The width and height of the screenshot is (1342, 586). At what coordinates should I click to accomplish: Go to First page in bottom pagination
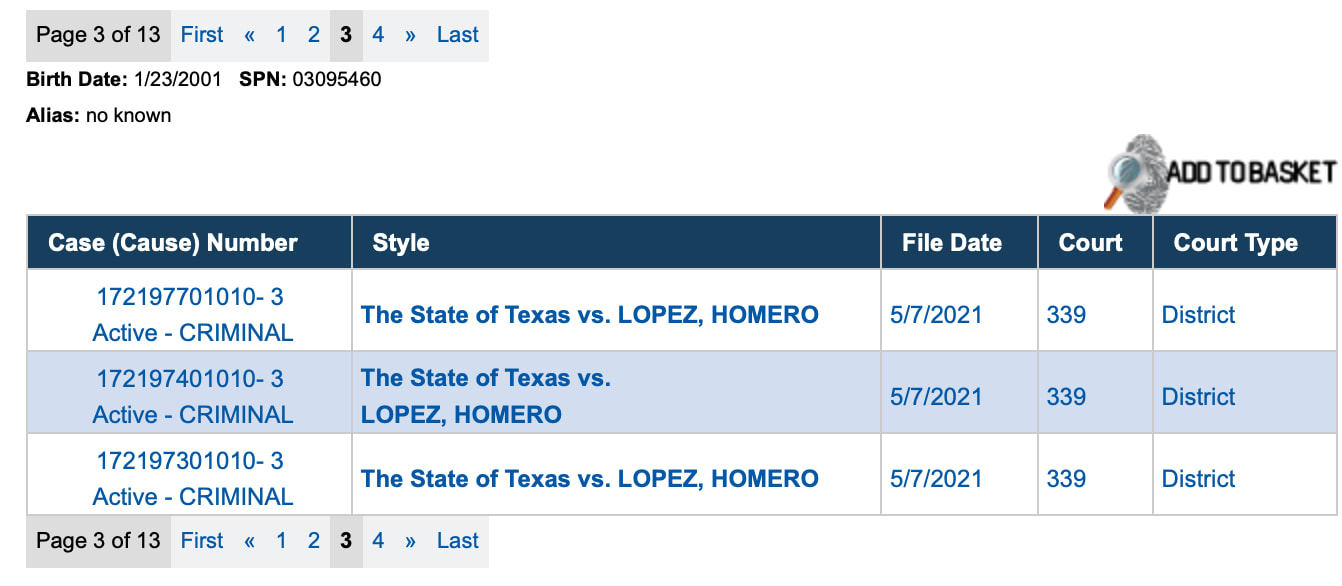point(202,541)
